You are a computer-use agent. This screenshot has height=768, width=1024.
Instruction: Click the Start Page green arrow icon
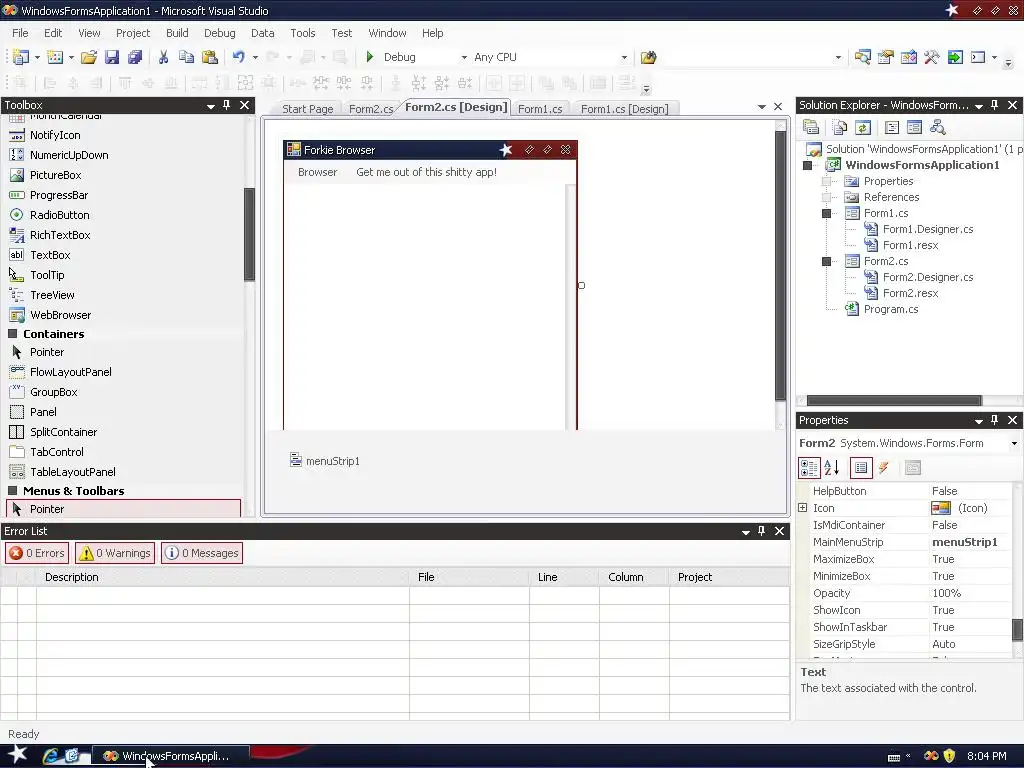955,57
